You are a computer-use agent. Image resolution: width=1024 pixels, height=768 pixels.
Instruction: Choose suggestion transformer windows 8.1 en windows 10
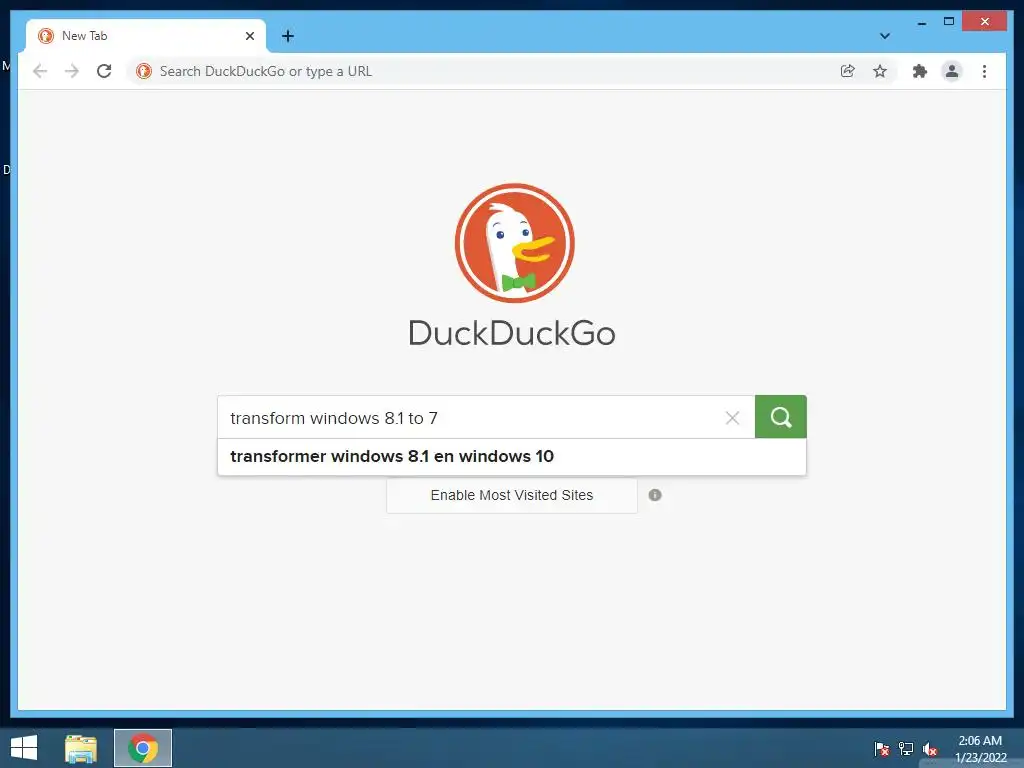512,456
